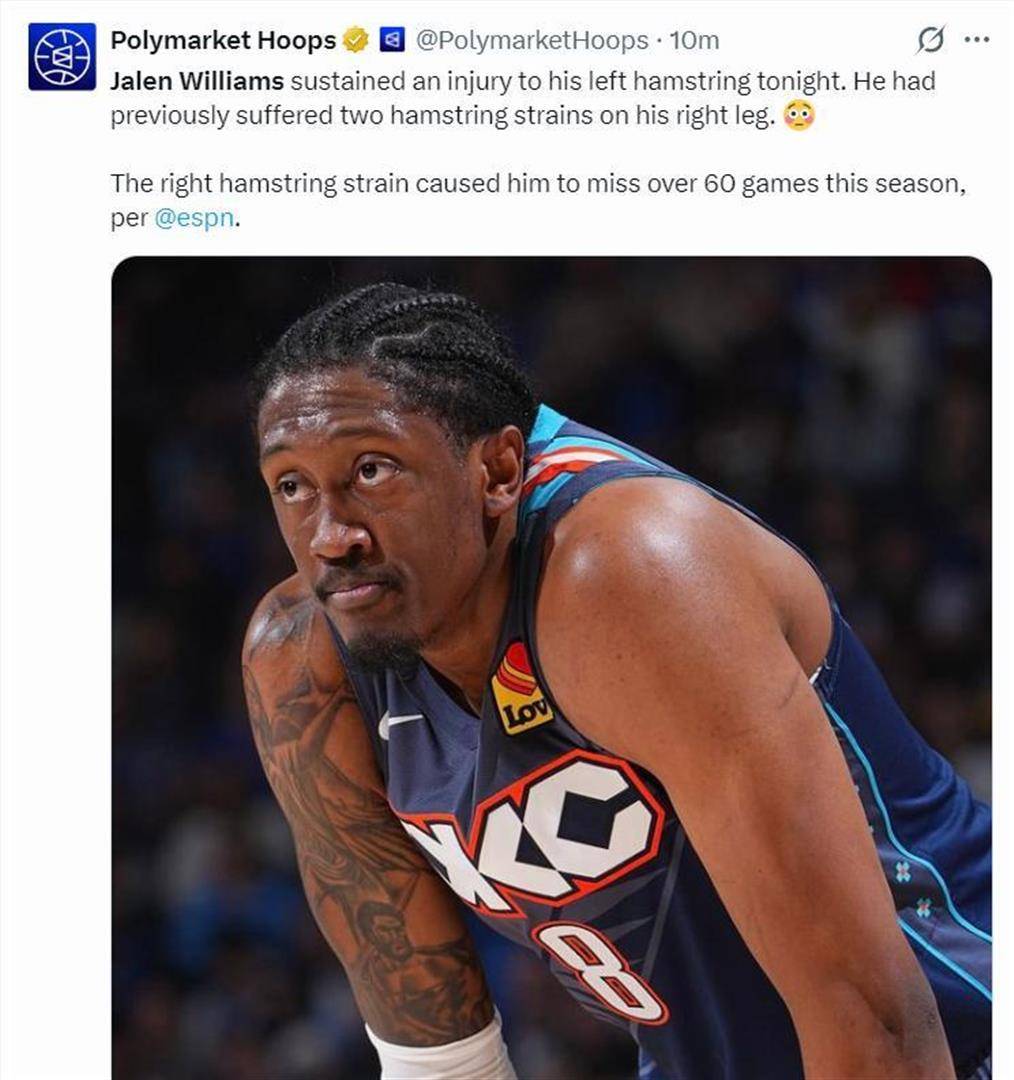1014x1080 pixels.
Task: Click the blue affiliate badge icon
Action: point(393,41)
